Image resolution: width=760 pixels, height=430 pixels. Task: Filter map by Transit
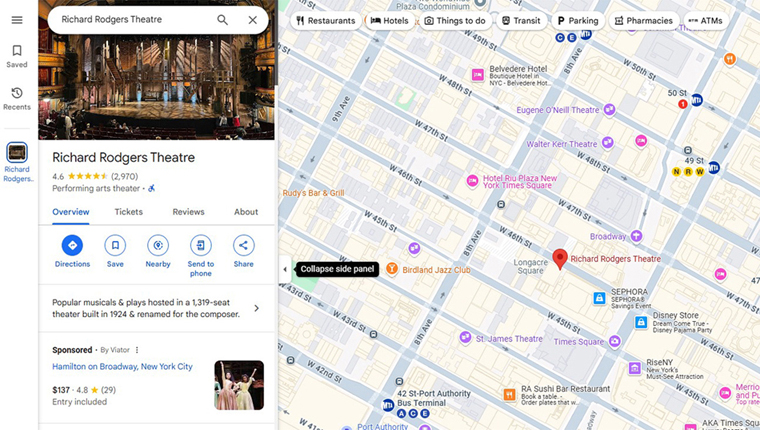[521, 21]
